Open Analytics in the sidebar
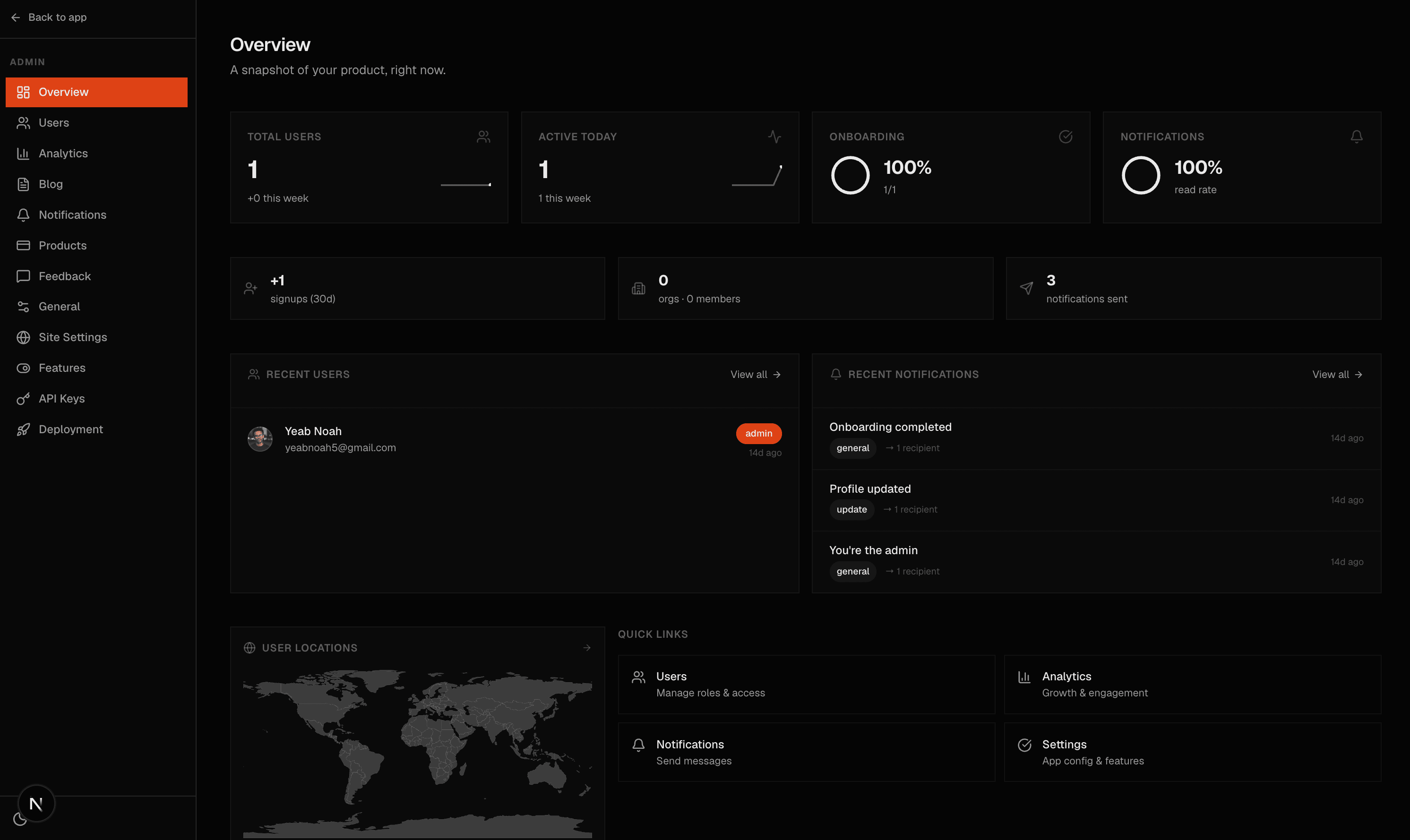 (96, 154)
